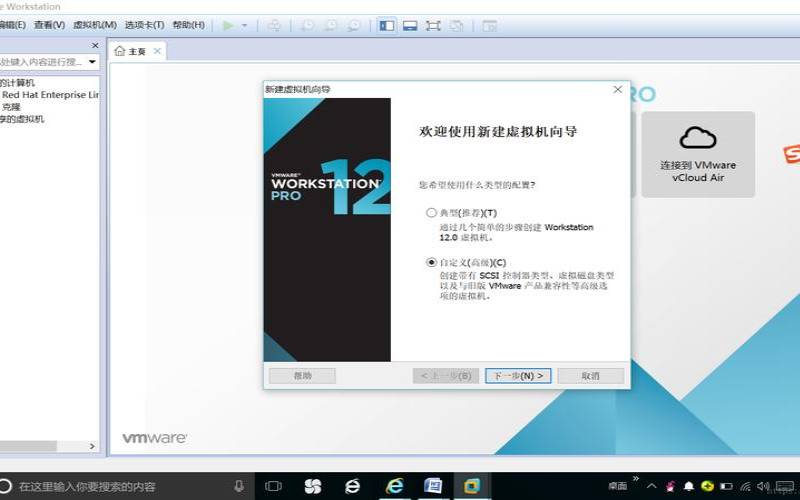Open the 帮助(H) menu
This screenshot has height=500, width=800.
click(188, 25)
